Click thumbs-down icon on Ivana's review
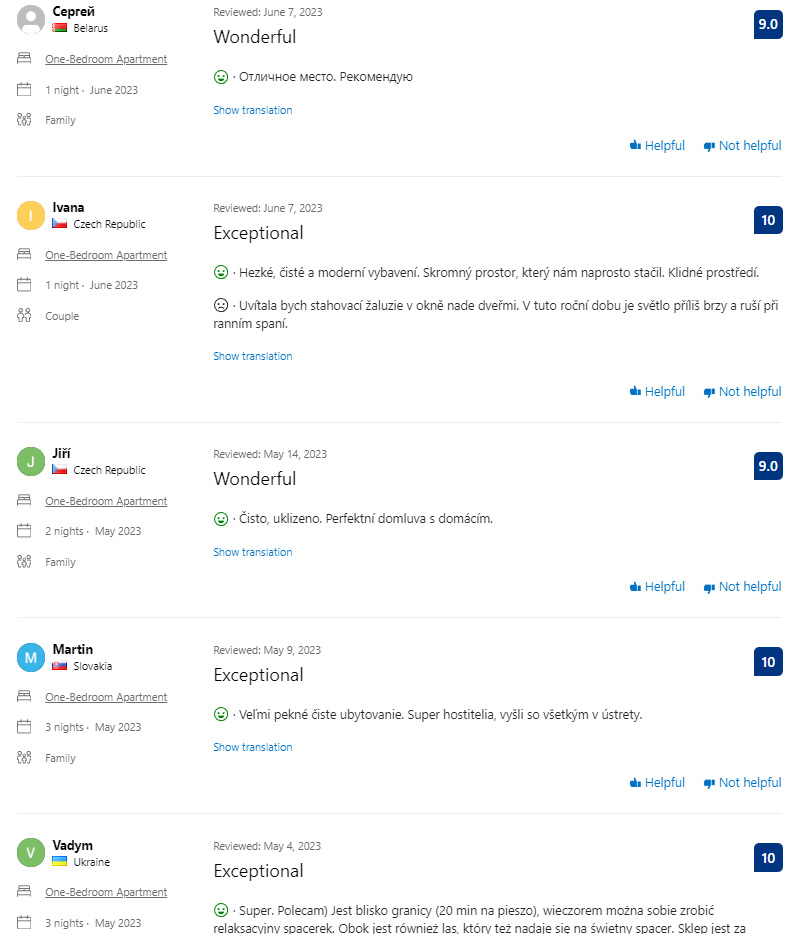 (709, 392)
